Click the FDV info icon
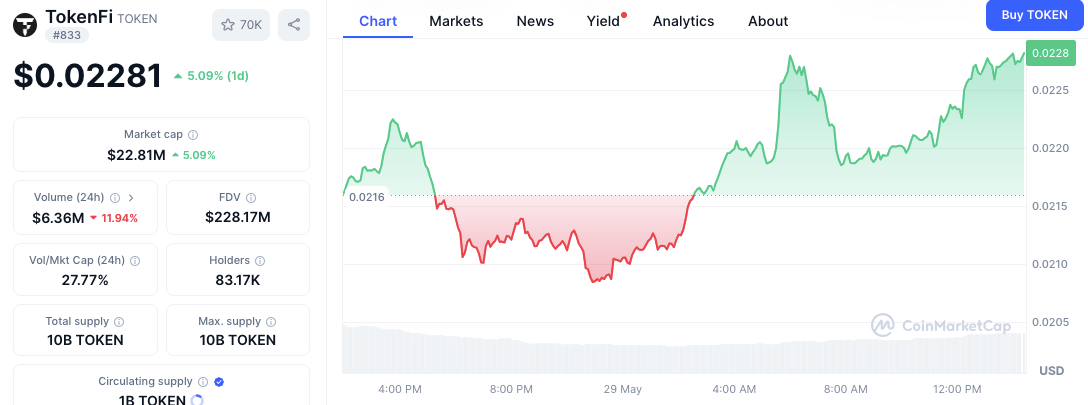Screen dimensions: 1088x405 click(x=250, y=198)
